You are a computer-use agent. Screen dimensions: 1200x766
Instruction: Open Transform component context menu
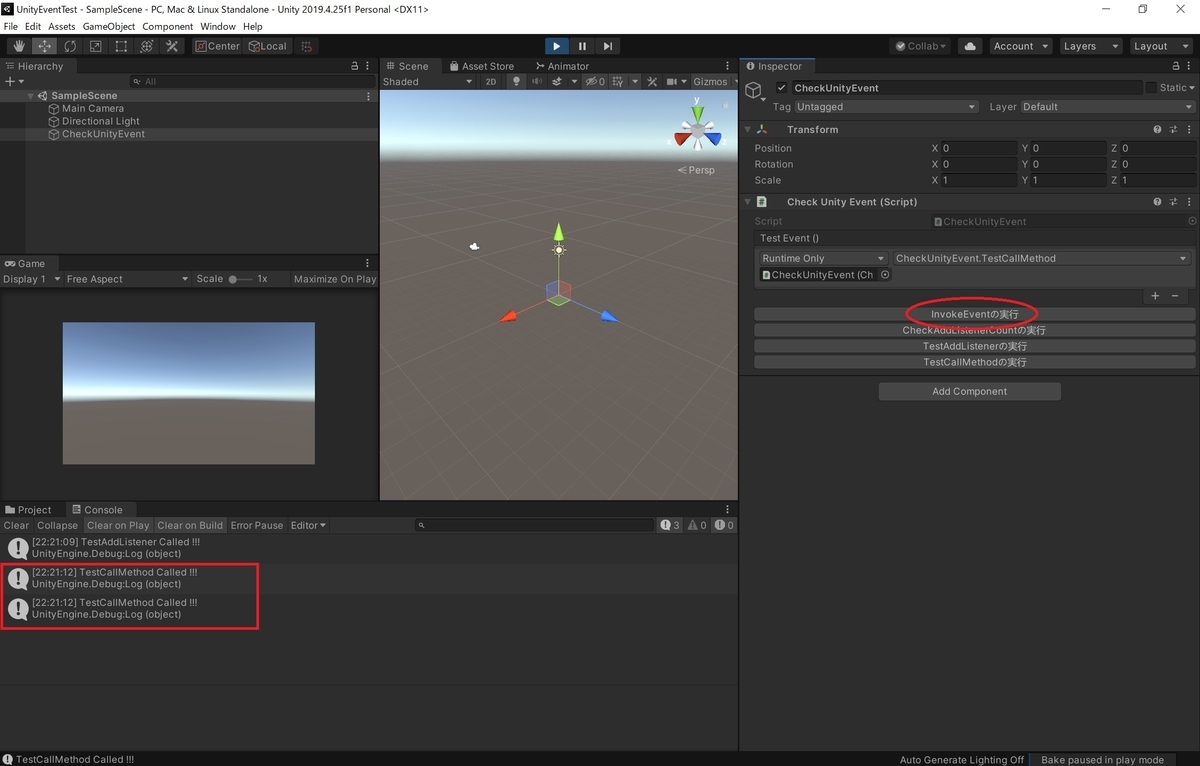click(x=1188, y=130)
